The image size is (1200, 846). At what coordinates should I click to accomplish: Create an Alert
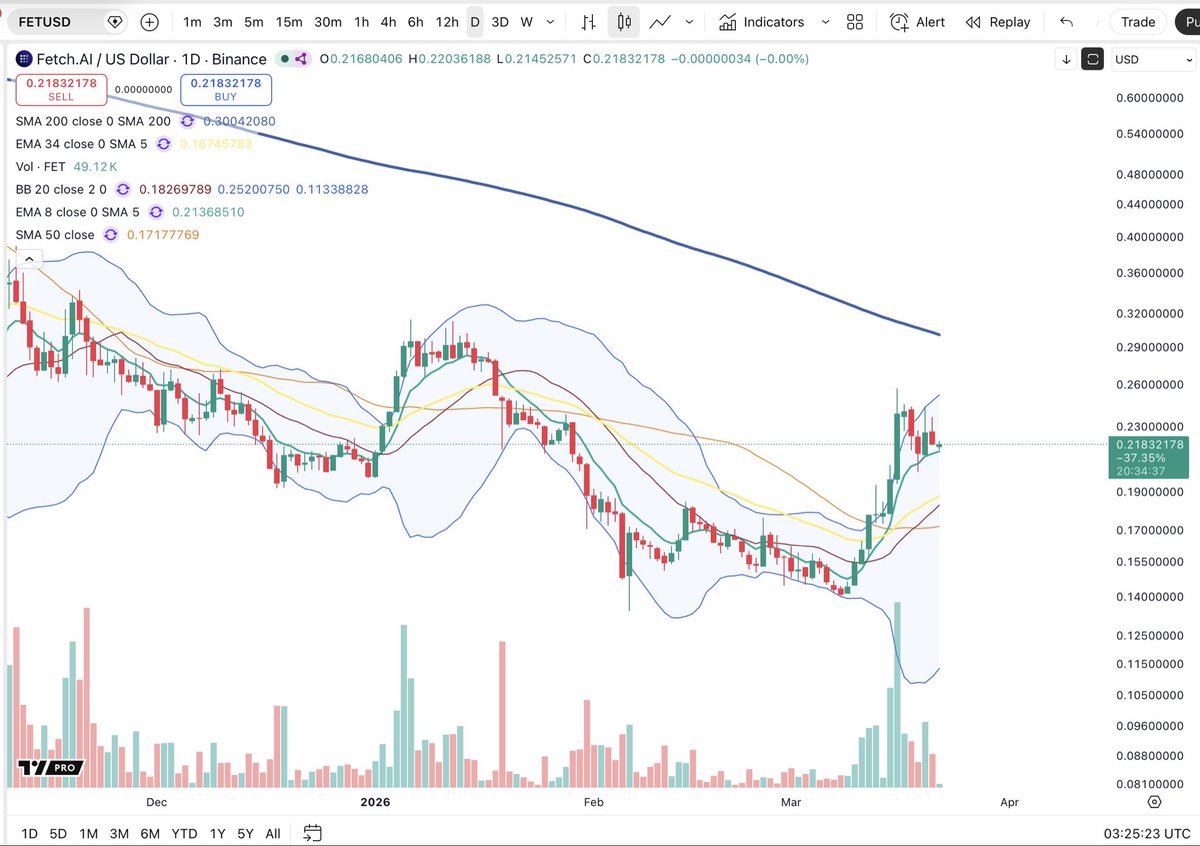(917, 22)
